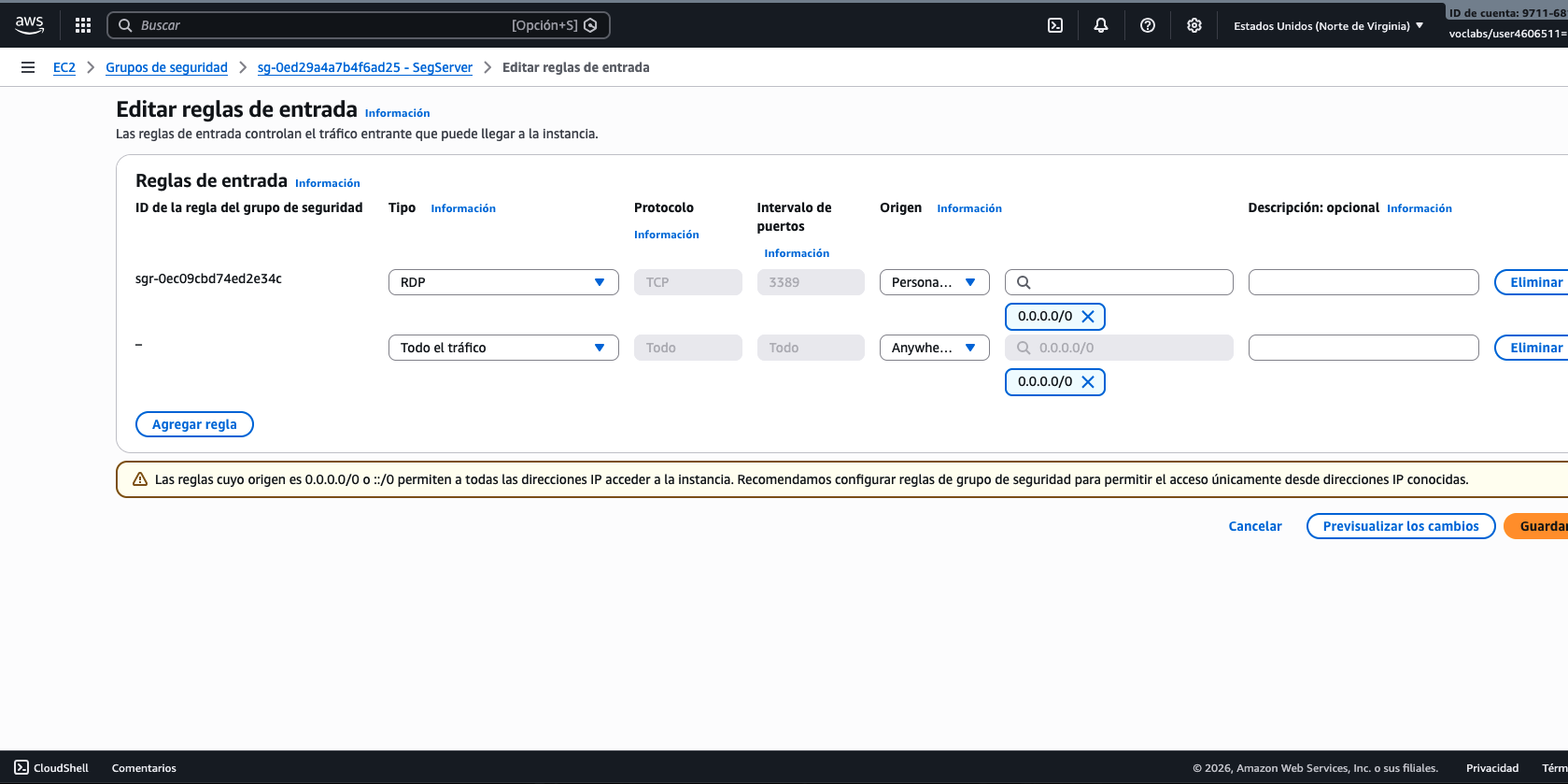This screenshot has height=784, width=1568.
Task: Click the AWS logo home icon
Action: pyautogui.click(x=29, y=25)
